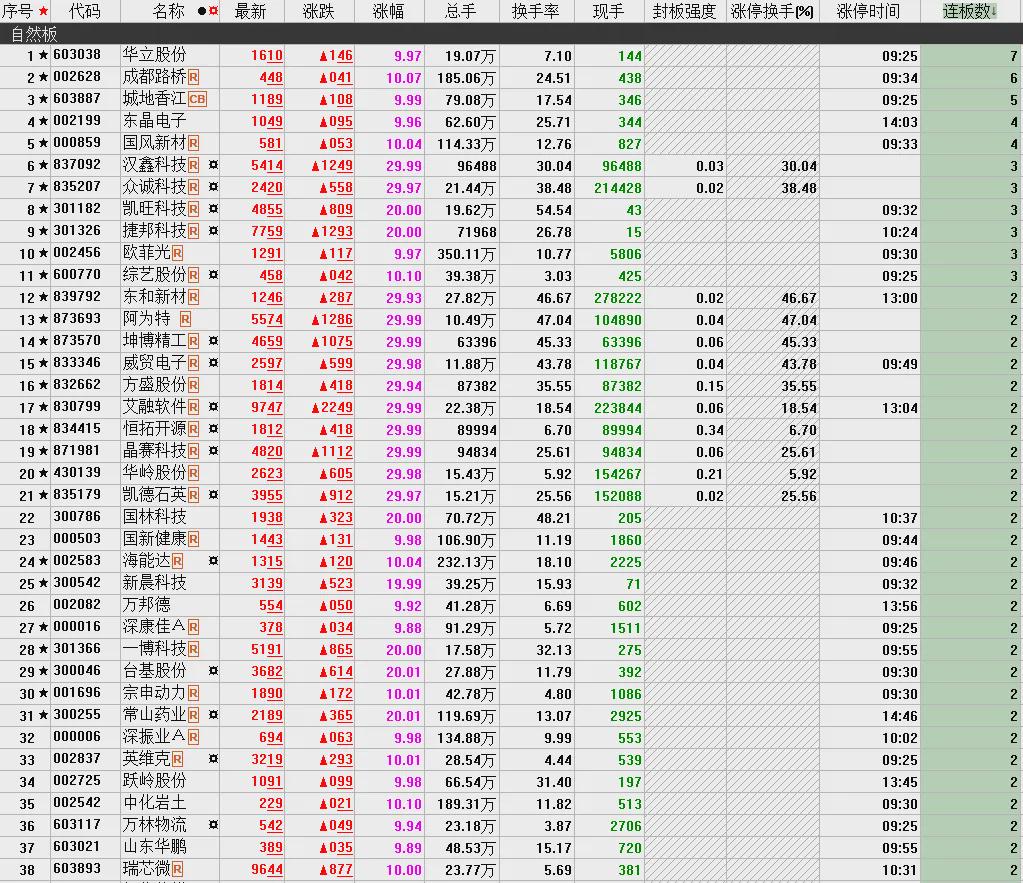Click the sun marker icon in 万林物流 row
1023x883 pixels.
point(213,825)
